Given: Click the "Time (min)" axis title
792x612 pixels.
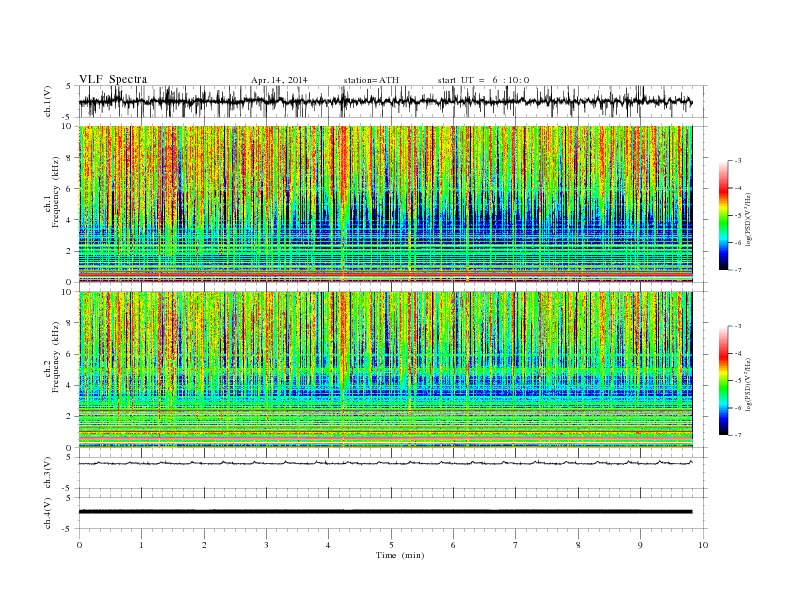Looking at the screenshot, I should pos(400,555).
